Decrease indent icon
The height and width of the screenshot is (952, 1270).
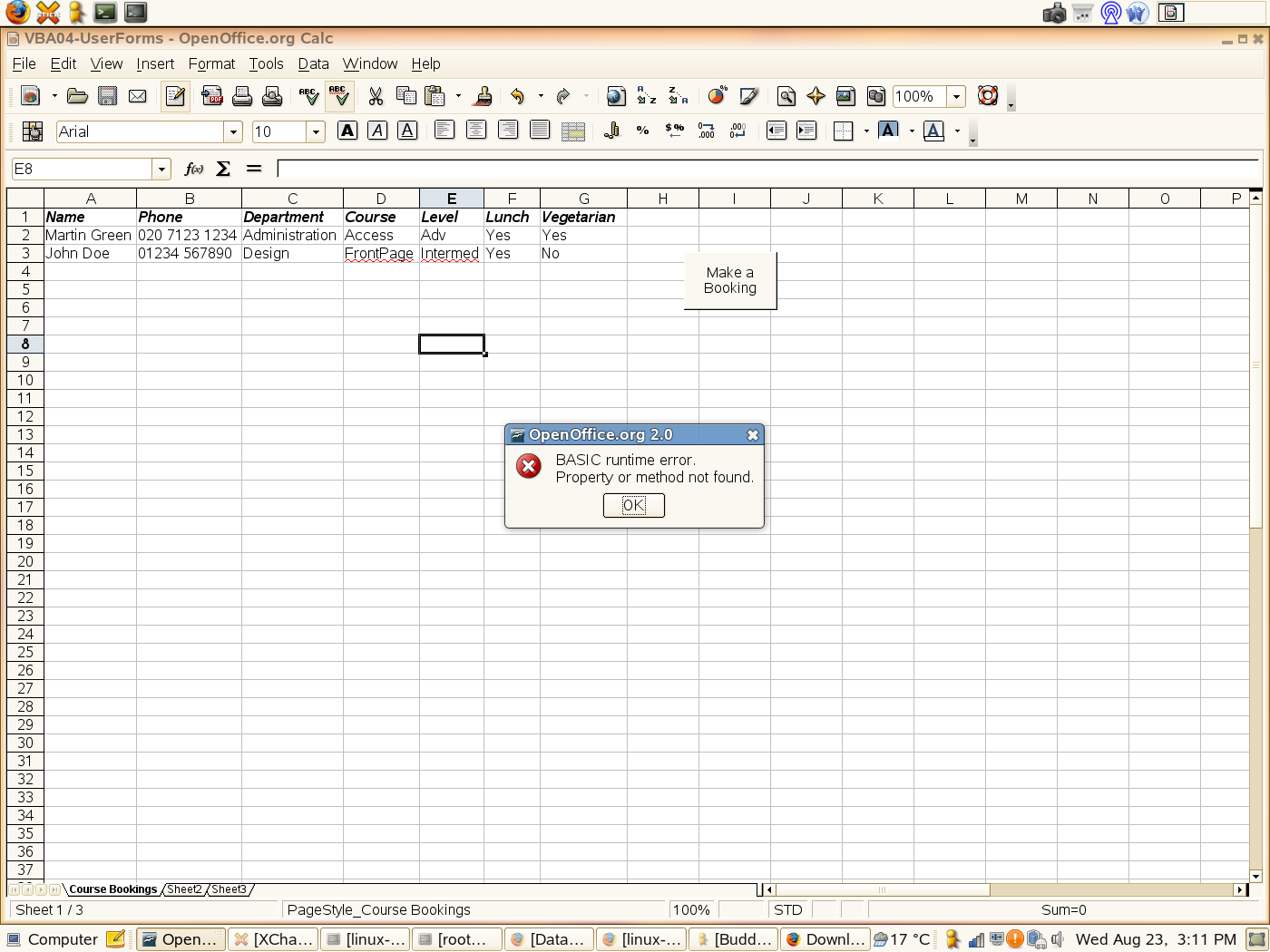tap(777, 131)
